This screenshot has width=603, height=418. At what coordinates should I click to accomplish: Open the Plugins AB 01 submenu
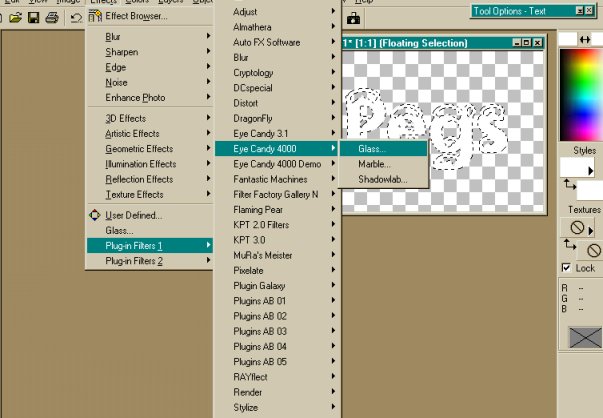coord(277,301)
